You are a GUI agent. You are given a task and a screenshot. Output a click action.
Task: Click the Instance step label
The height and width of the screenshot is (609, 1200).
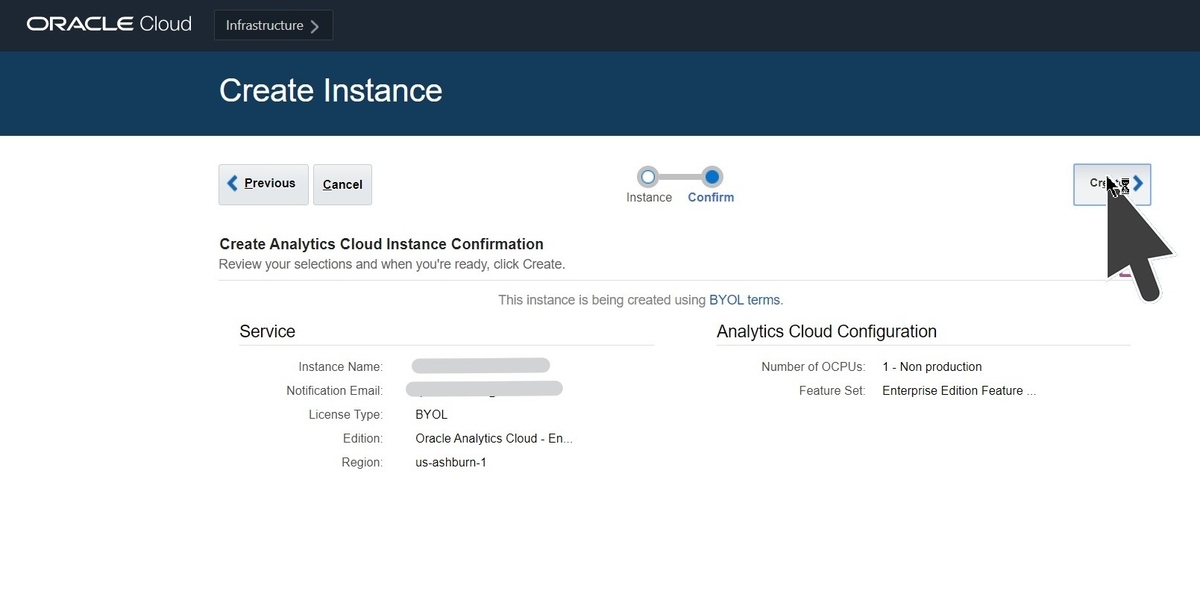649,198
